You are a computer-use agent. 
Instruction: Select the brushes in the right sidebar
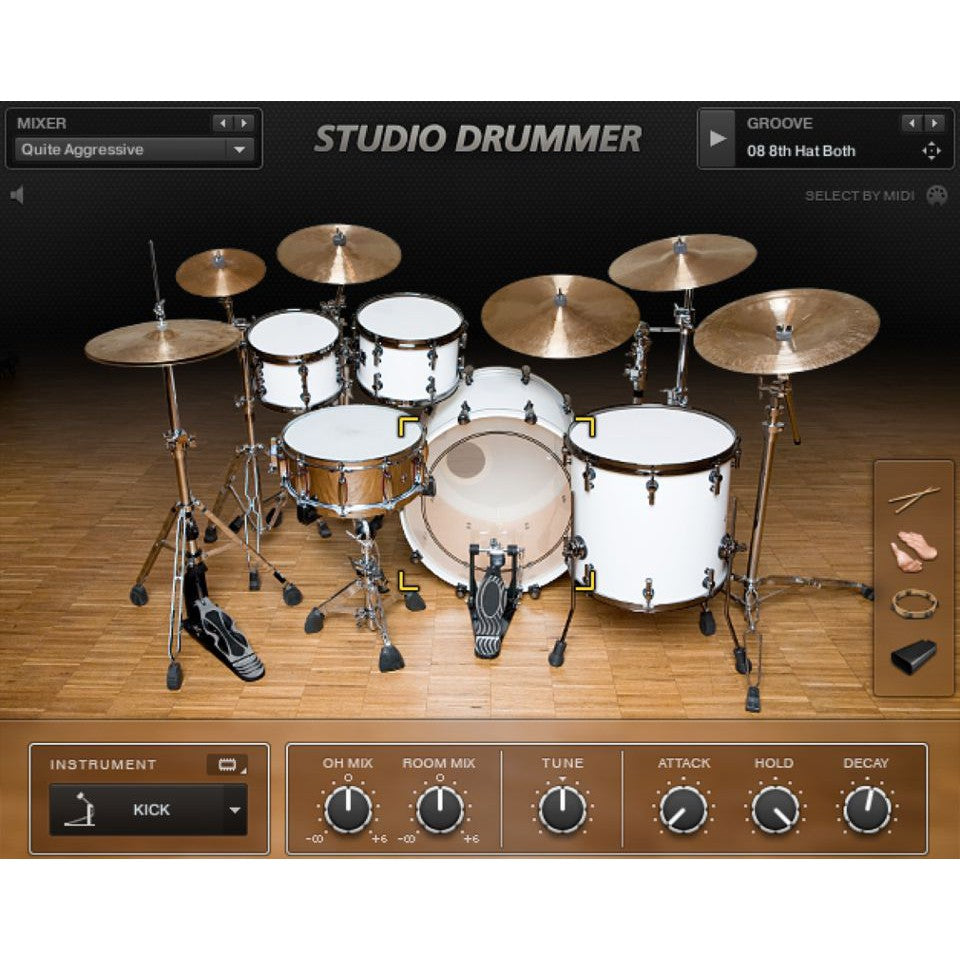(x=915, y=550)
